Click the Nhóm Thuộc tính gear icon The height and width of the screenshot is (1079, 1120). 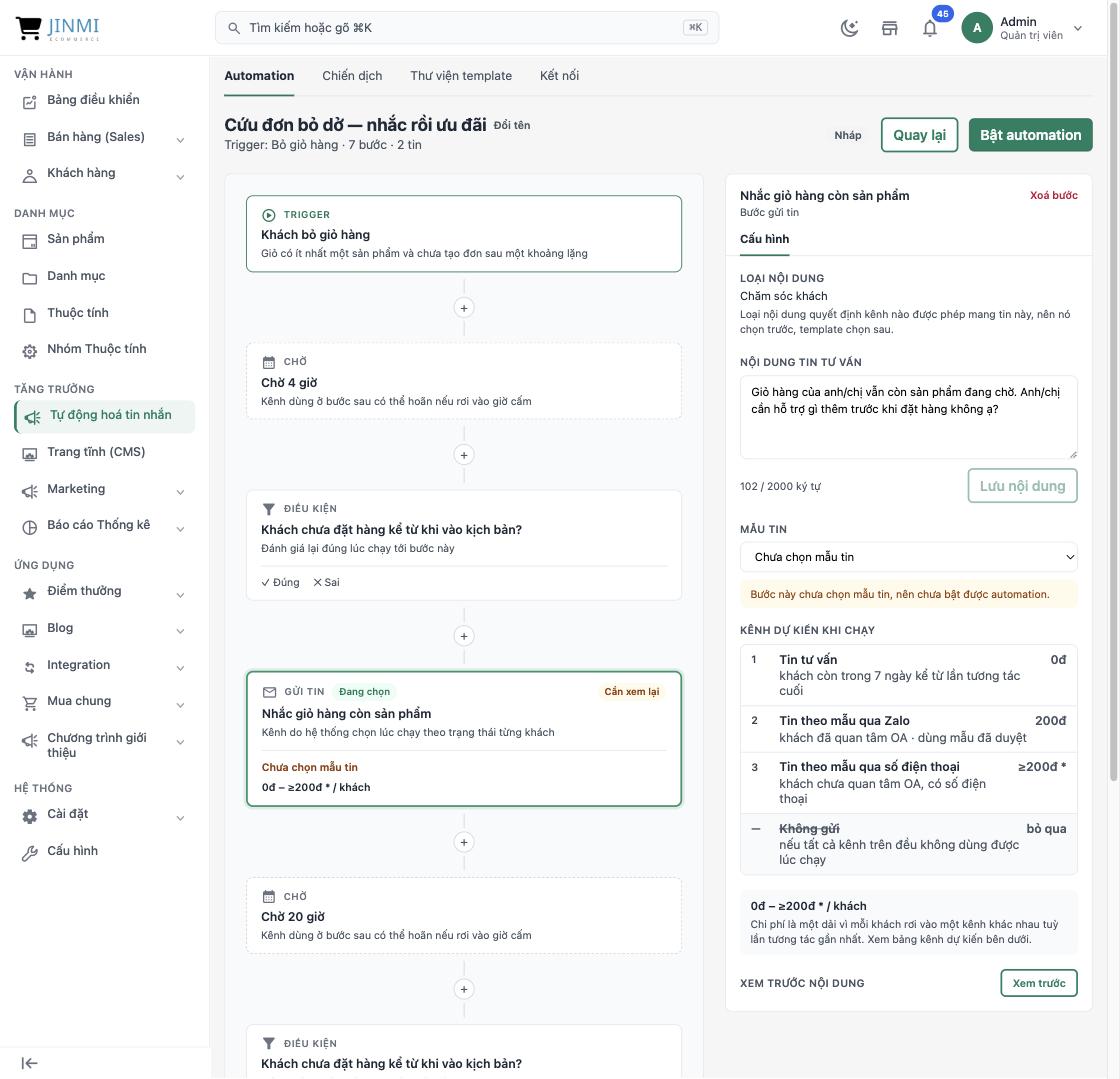click(x=29, y=351)
